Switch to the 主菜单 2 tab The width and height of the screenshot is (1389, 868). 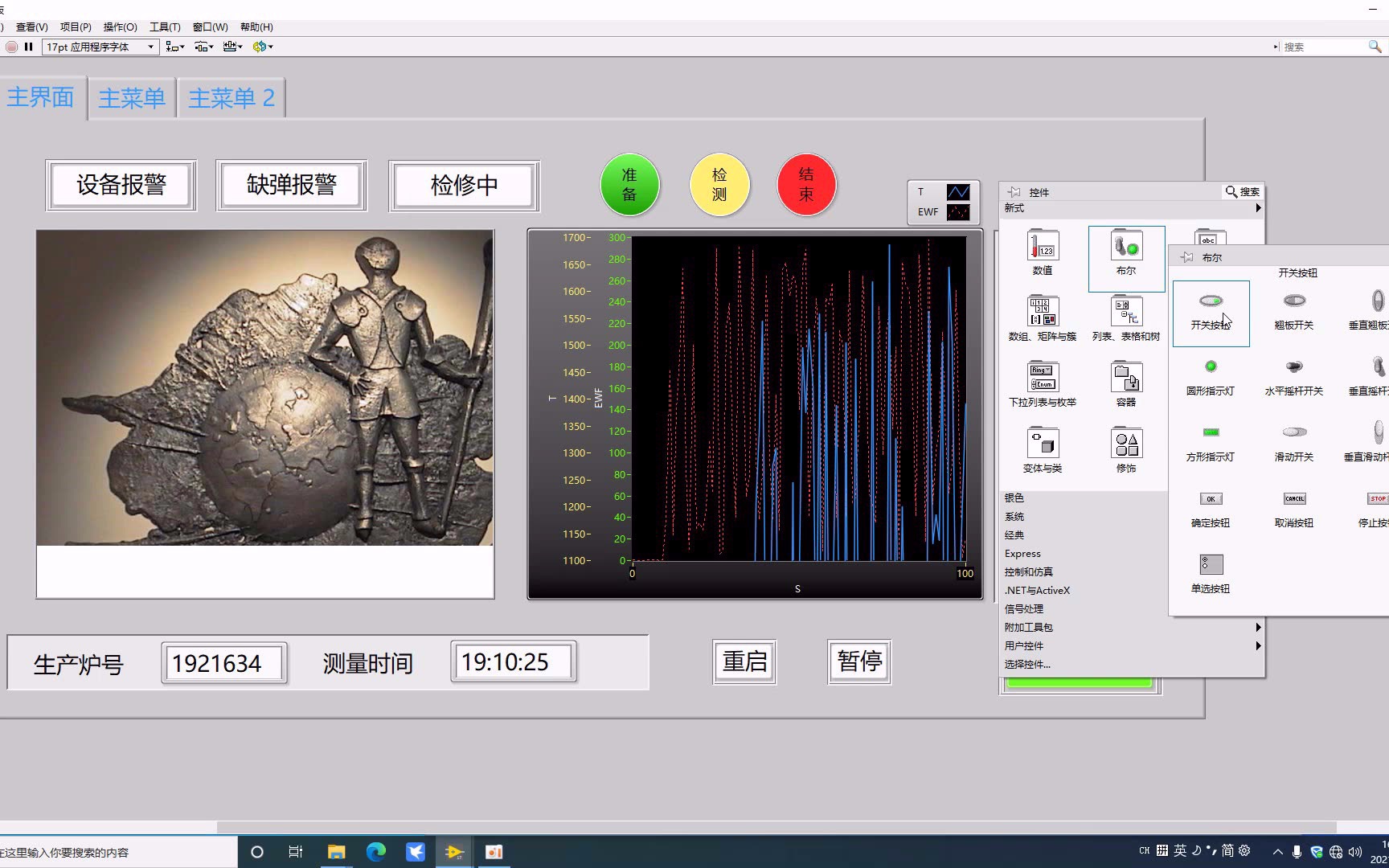[x=231, y=97]
